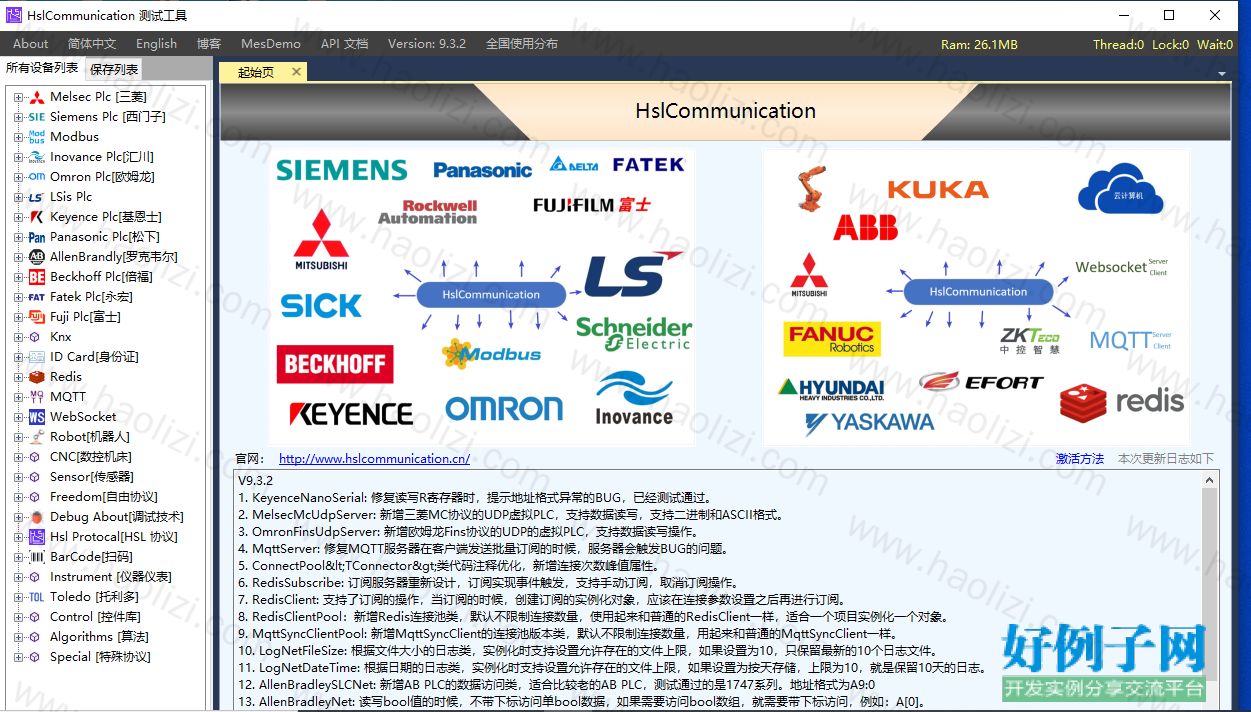Click the left HslCommunication brands diagram

482,297
